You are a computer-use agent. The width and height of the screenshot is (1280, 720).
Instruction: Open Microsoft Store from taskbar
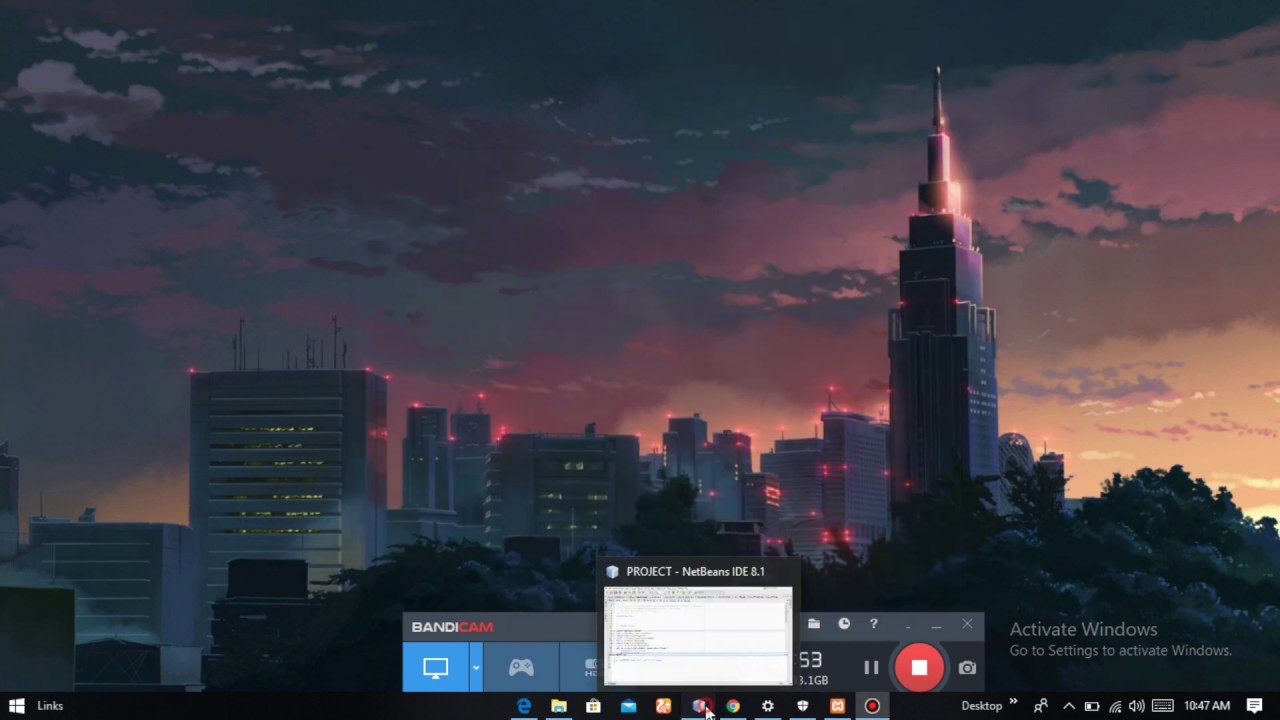593,706
